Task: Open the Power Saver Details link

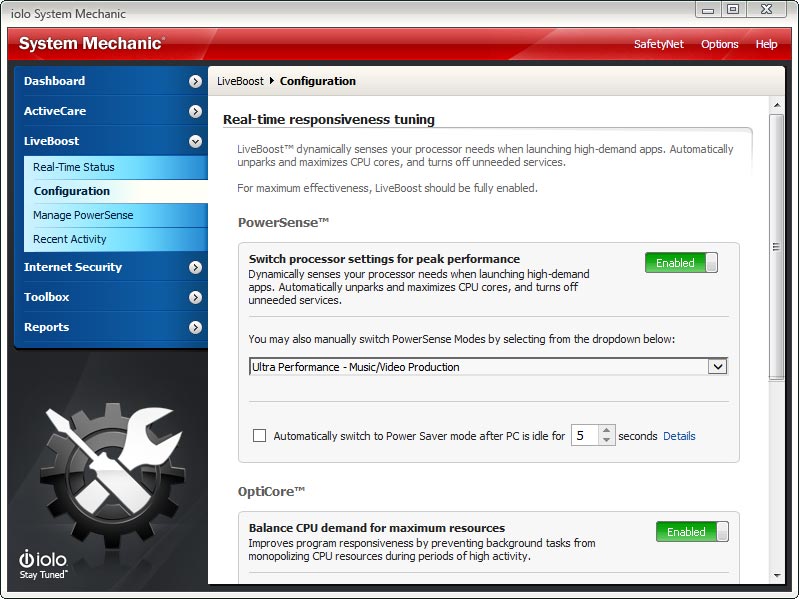Action: 679,436
